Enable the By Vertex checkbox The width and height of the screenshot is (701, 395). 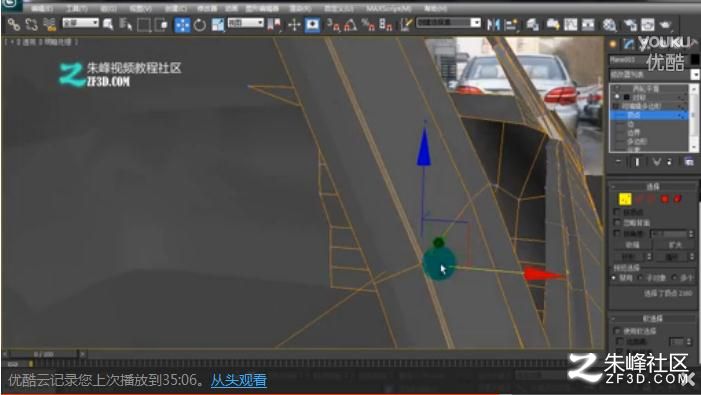617,211
